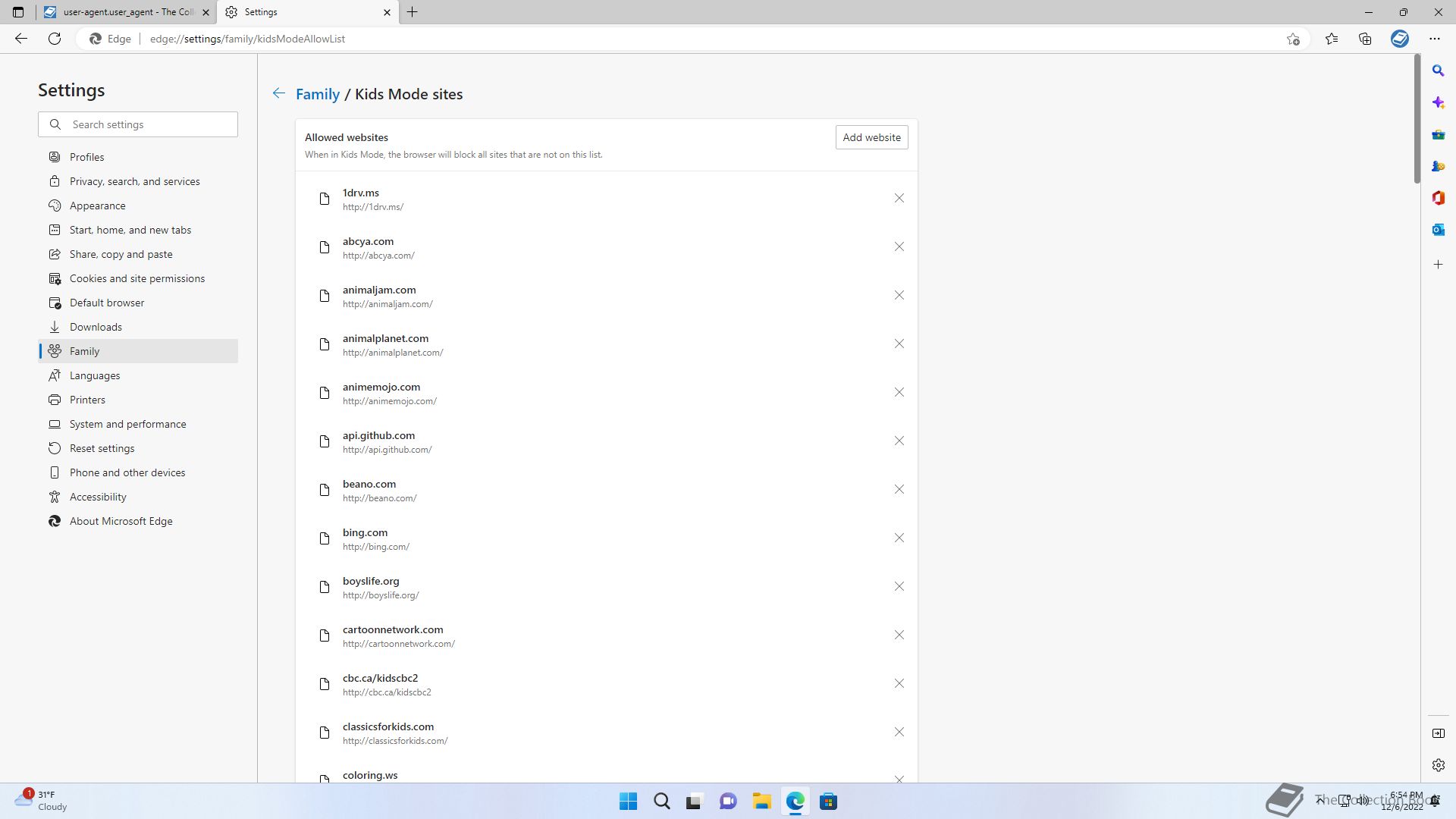
Task: Open Downloads settings section
Action: pos(138,327)
